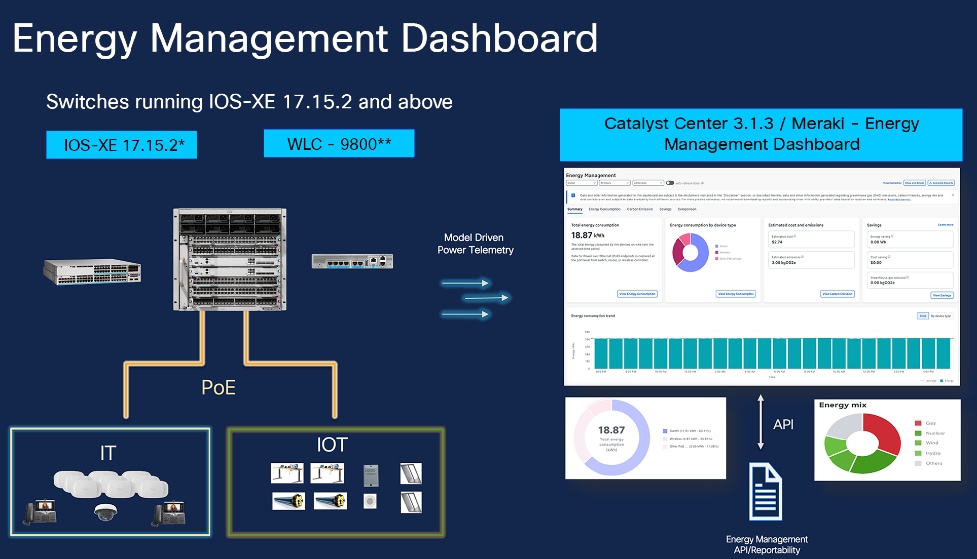Click the Energy mix donut chart
This screenshot has width=977, height=559.
pos(862,442)
